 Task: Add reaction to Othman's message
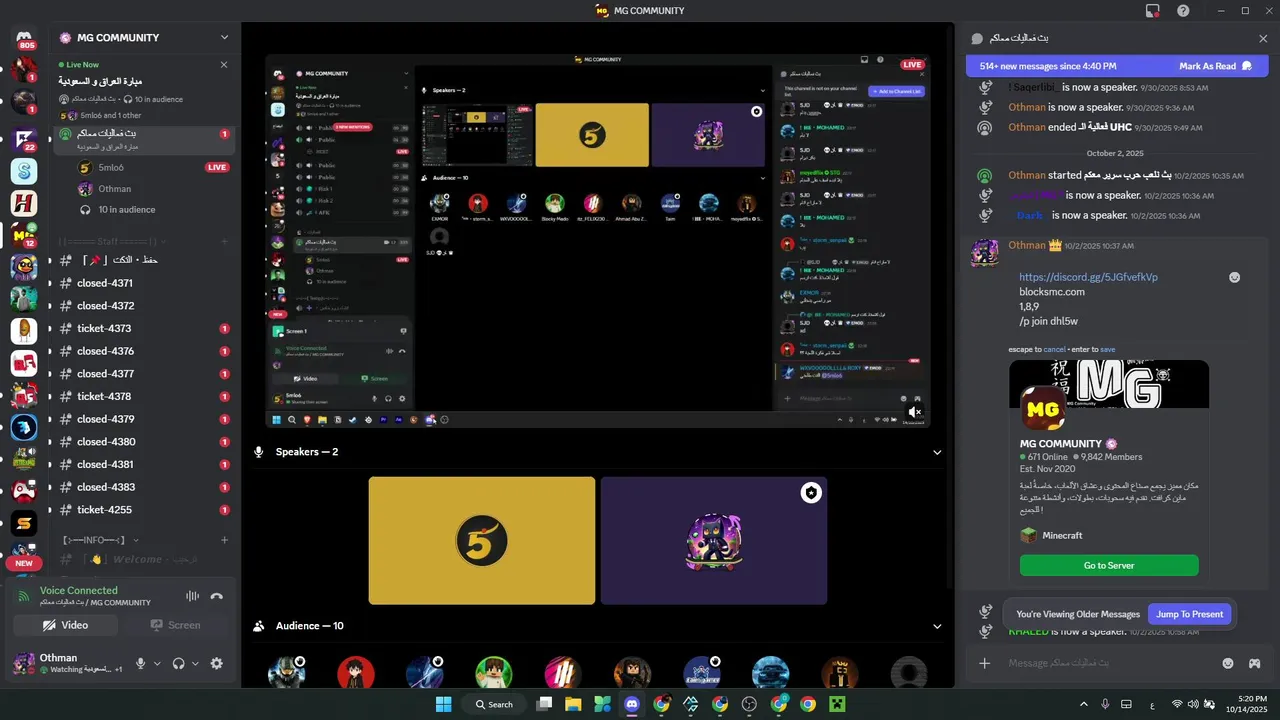coord(1235,276)
